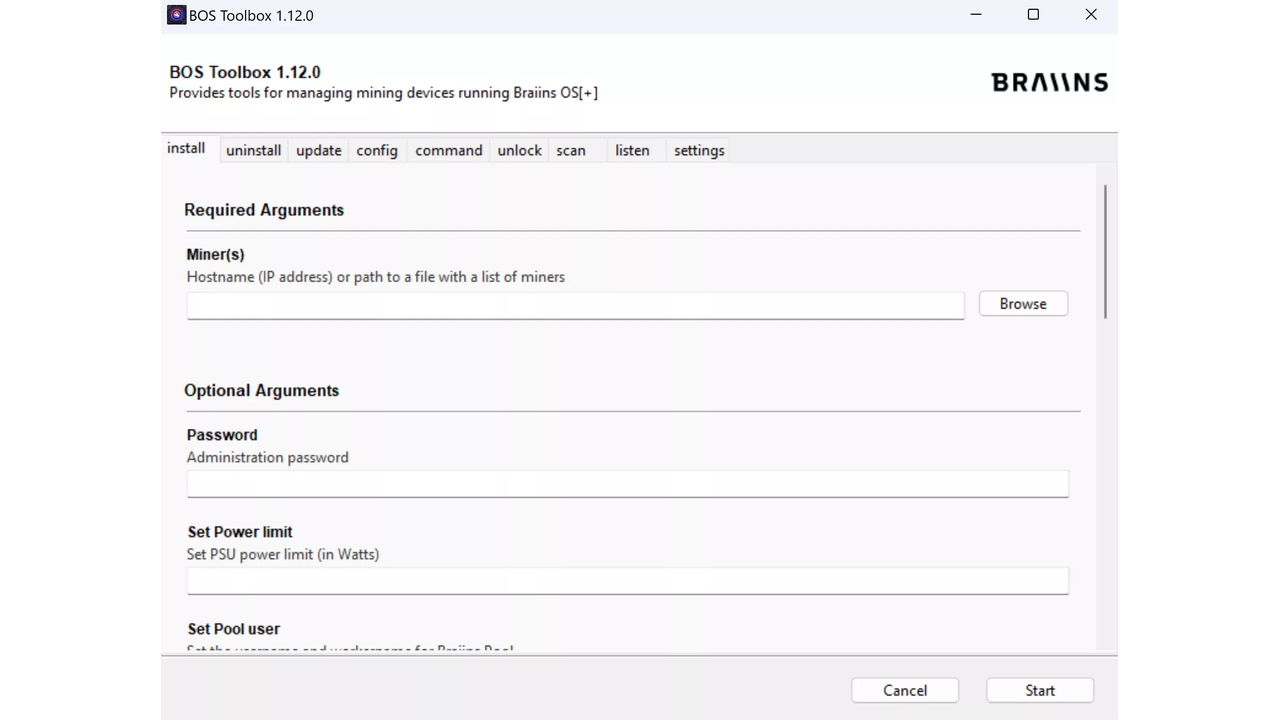Click the Miner(s) label
The height and width of the screenshot is (720, 1280).
click(216, 255)
